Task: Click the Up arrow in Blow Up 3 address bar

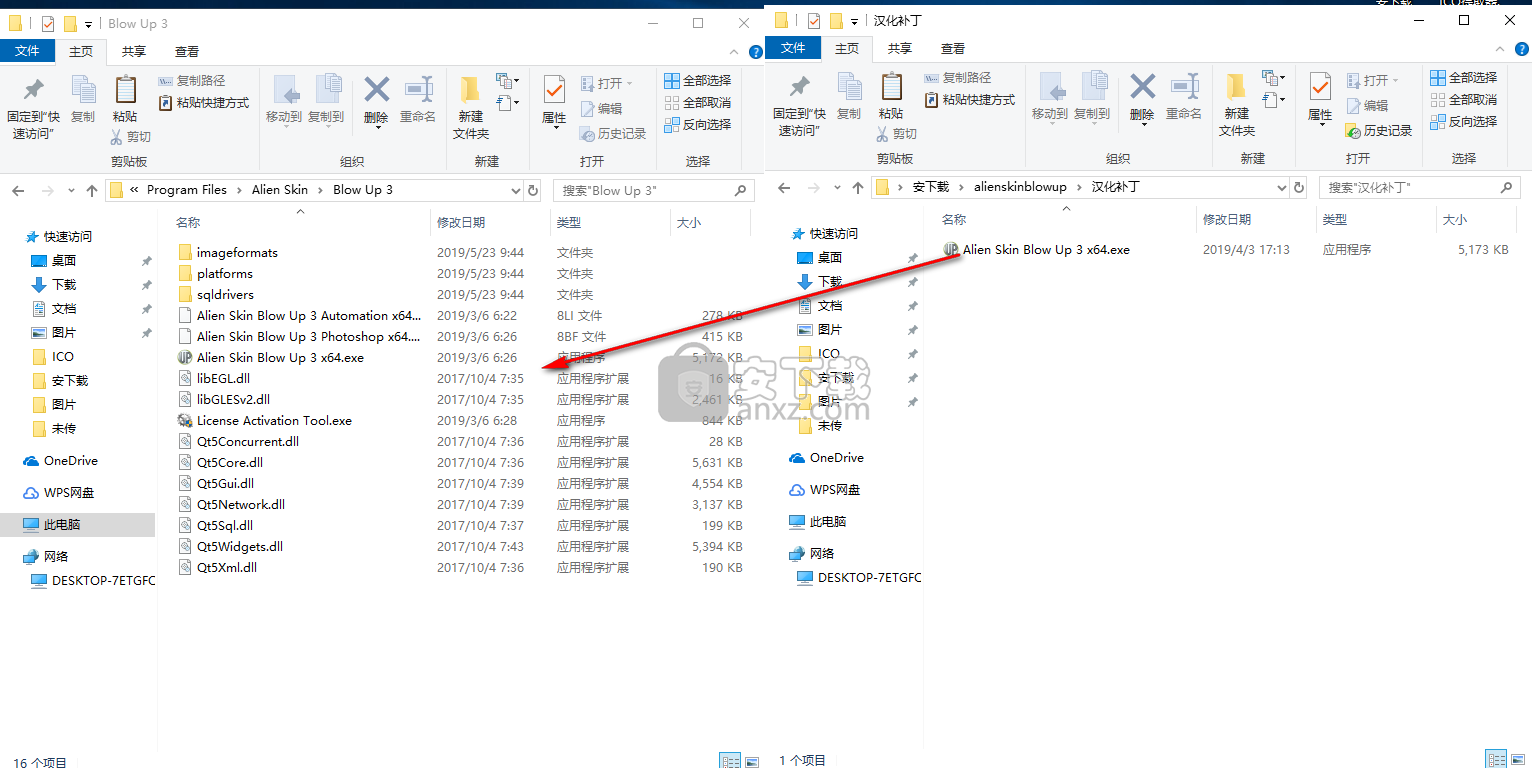Action: tap(92, 190)
